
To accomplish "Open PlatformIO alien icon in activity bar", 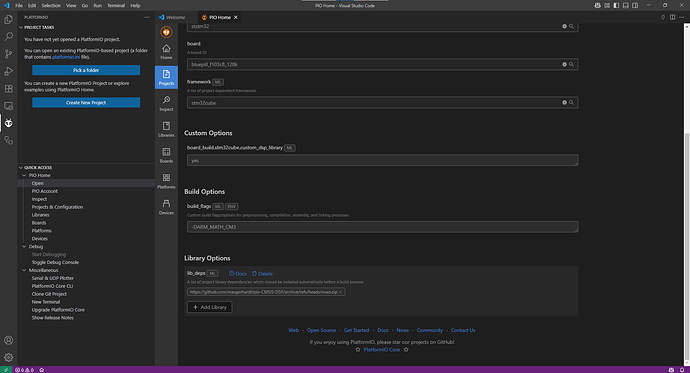I will pos(8,123).
